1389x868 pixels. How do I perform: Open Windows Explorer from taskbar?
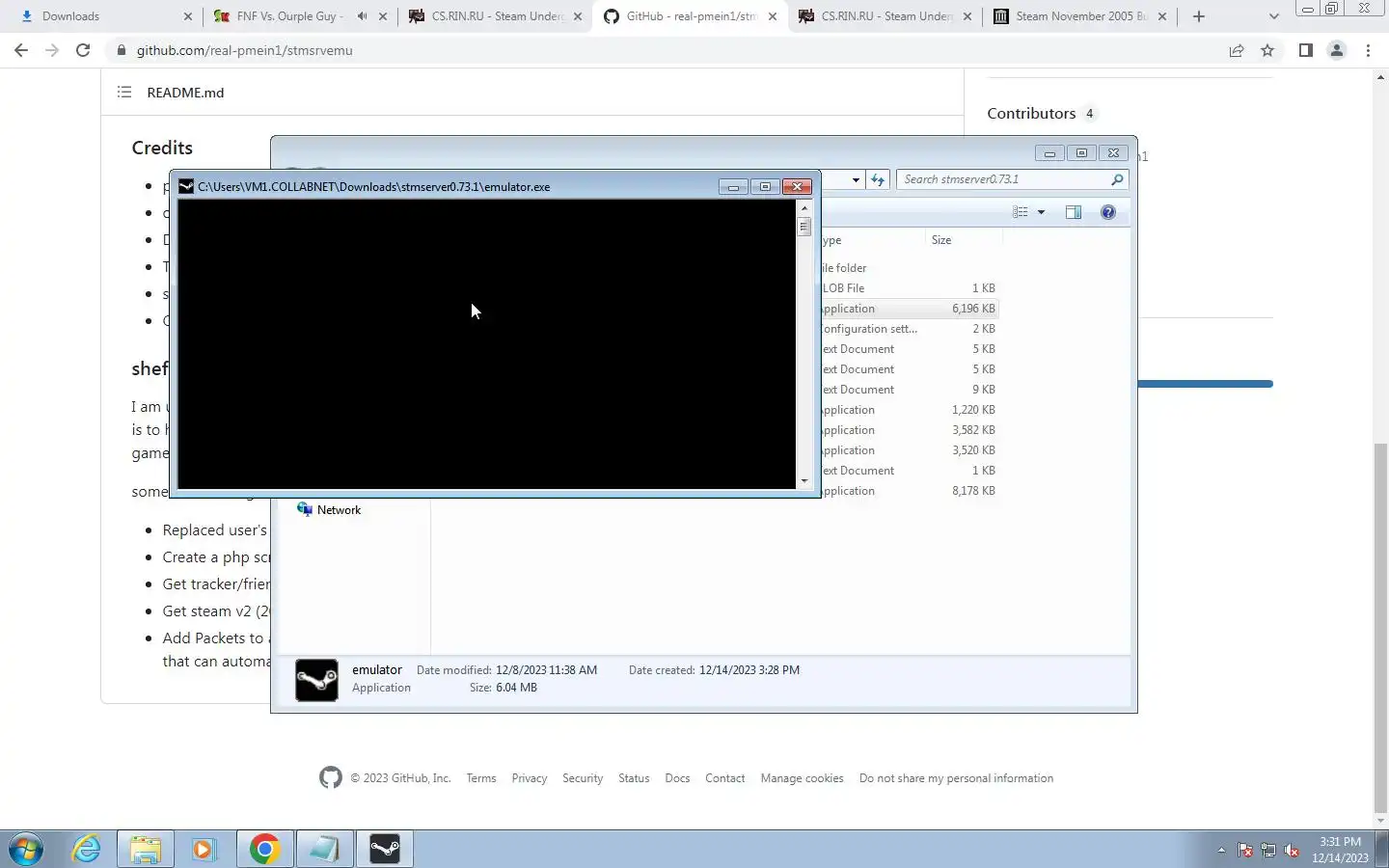pyautogui.click(x=146, y=850)
